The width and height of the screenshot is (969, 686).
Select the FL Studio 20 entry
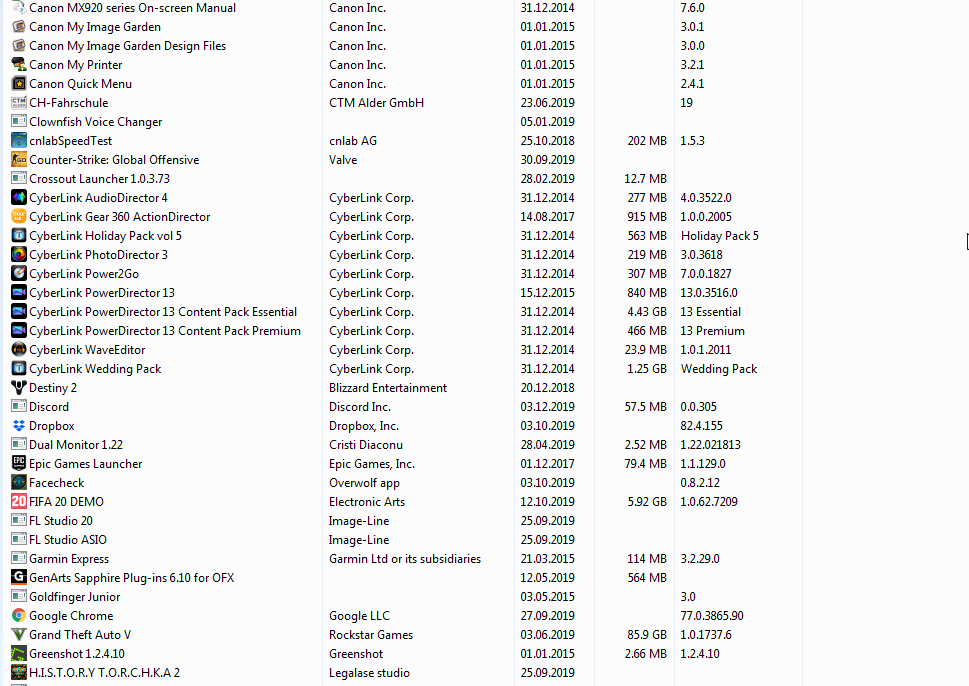point(61,520)
